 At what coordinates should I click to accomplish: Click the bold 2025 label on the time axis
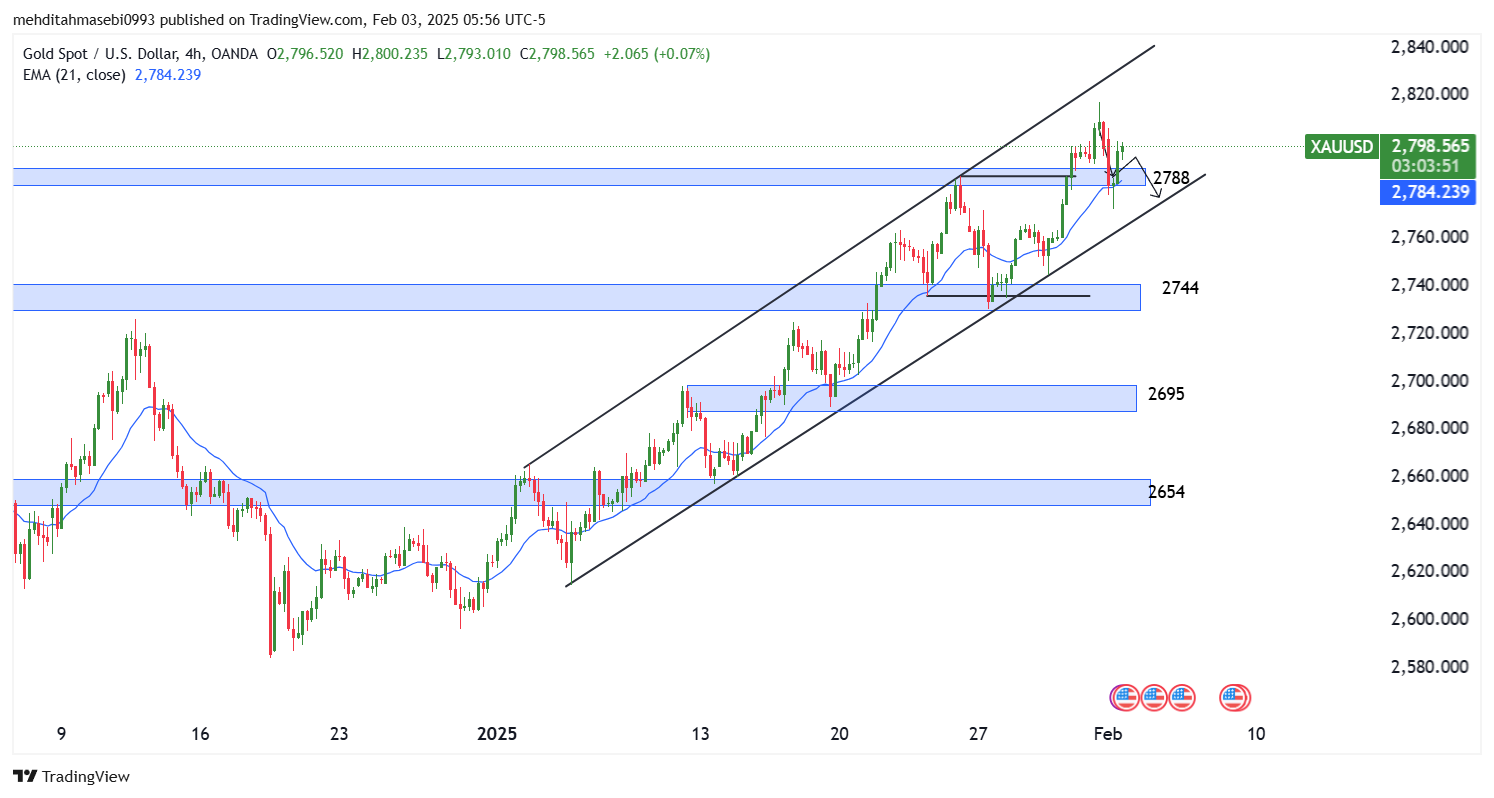[x=497, y=734]
